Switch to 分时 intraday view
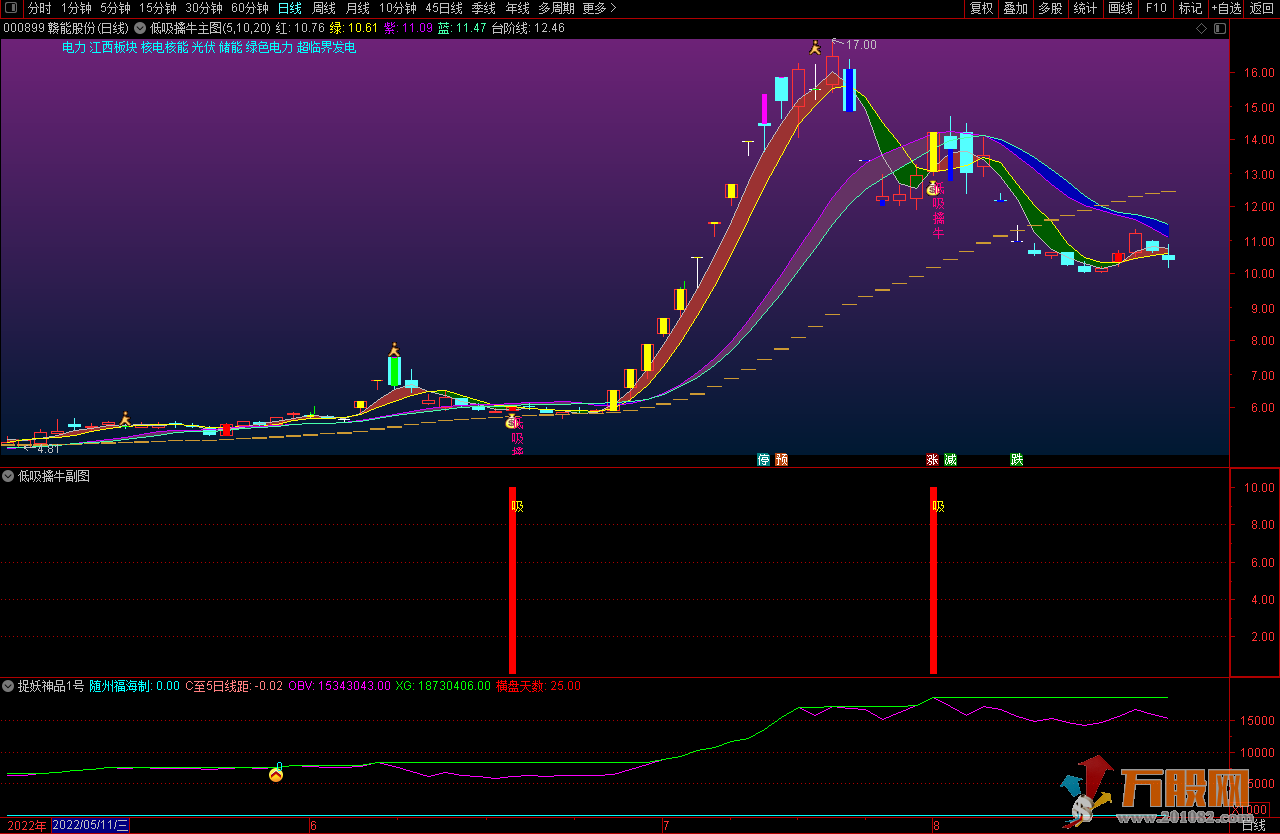Image resolution: width=1280 pixels, height=834 pixels. (39, 8)
